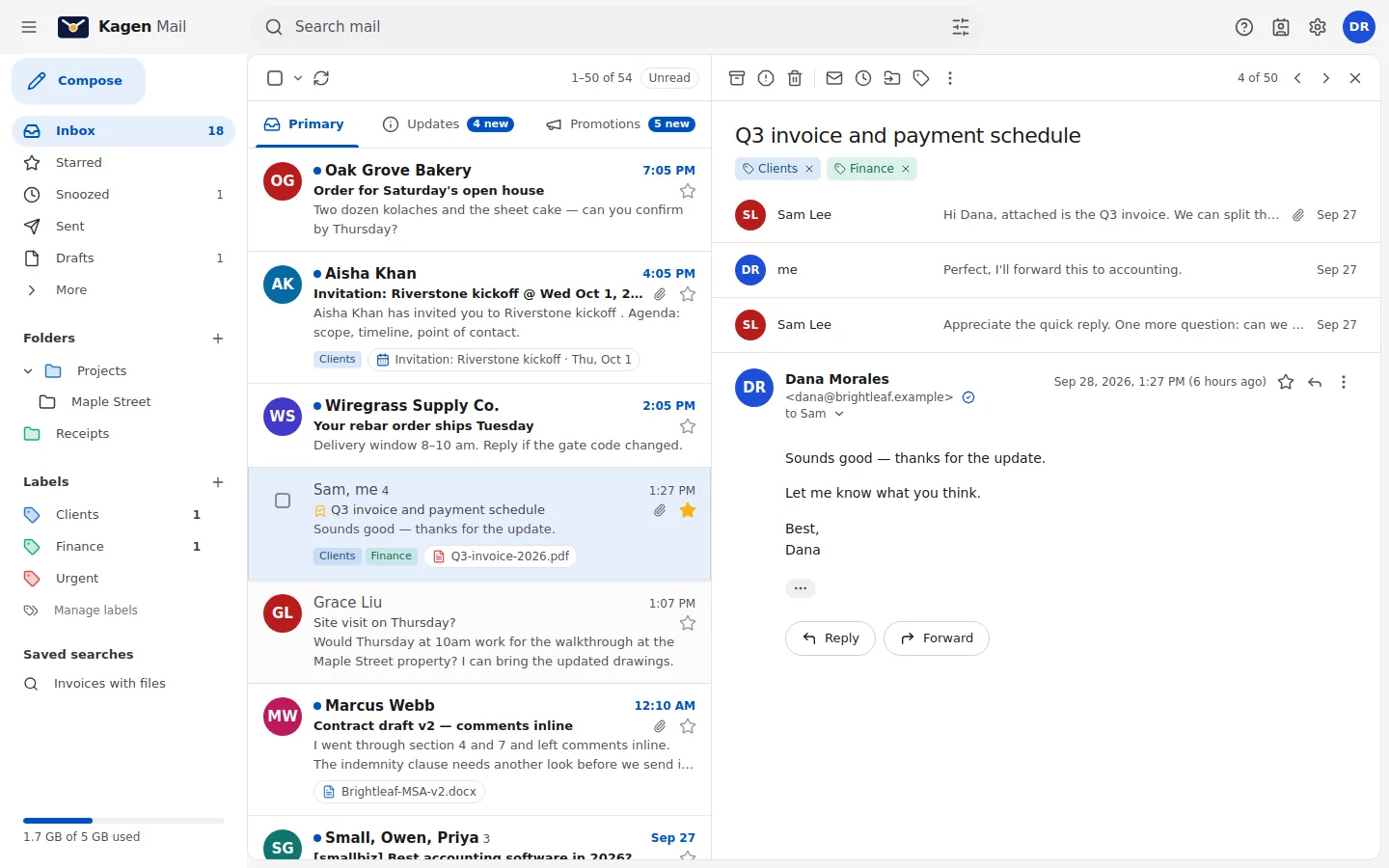1389x868 pixels.
Task: Star the Marcus Webb email
Action: click(x=688, y=726)
